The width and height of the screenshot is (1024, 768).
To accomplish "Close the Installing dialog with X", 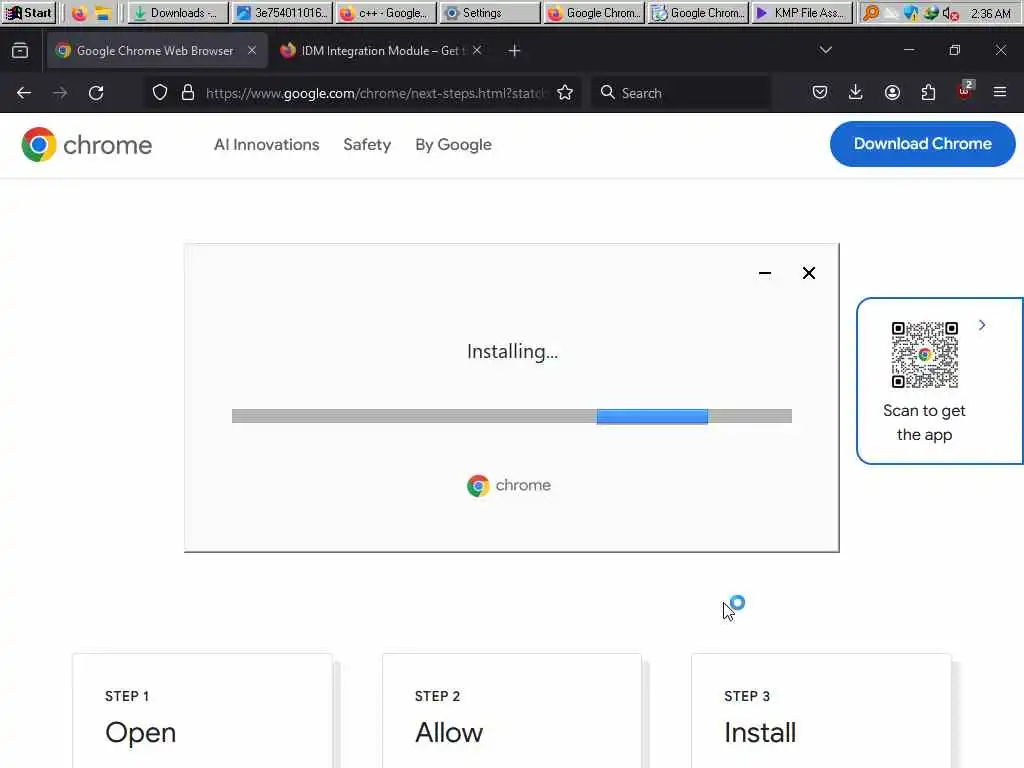I will click(x=808, y=273).
